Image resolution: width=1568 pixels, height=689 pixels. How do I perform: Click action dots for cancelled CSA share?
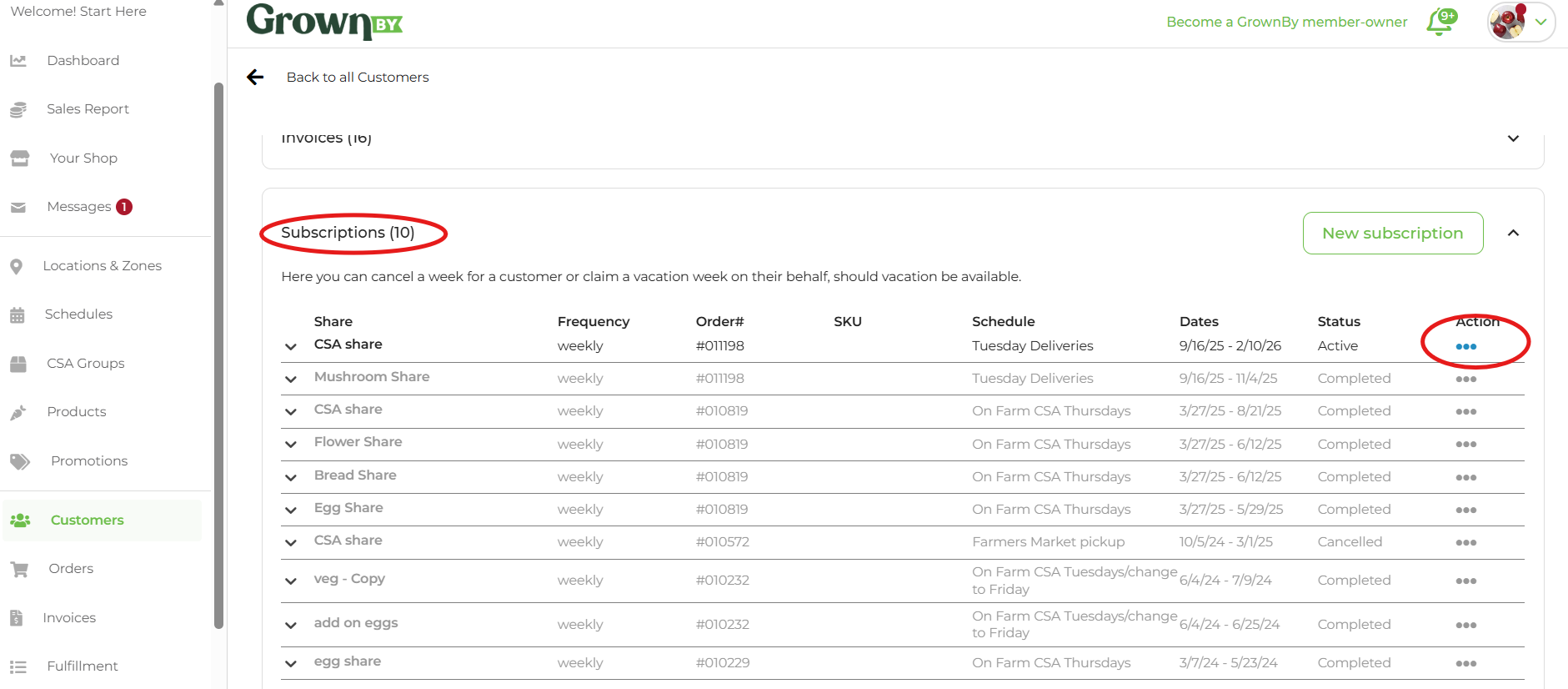click(x=1465, y=543)
